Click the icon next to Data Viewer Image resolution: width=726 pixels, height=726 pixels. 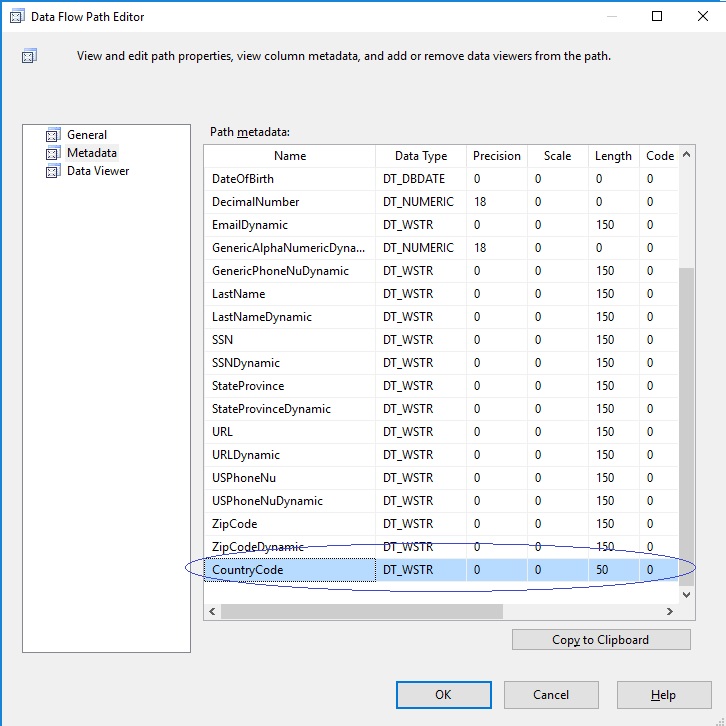click(53, 171)
